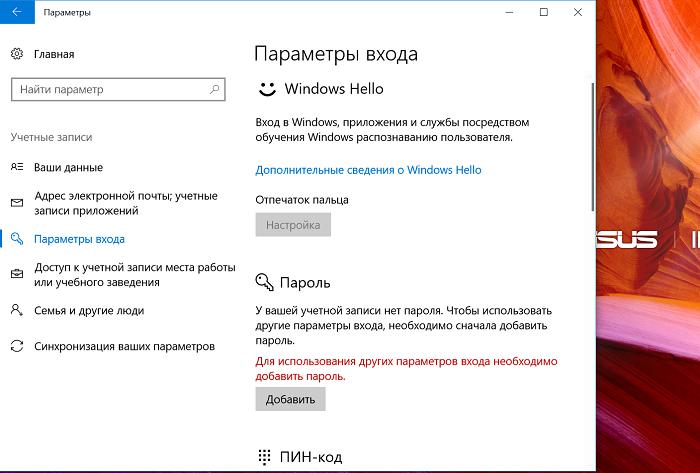Open the Ваши данные section

point(68,167)
